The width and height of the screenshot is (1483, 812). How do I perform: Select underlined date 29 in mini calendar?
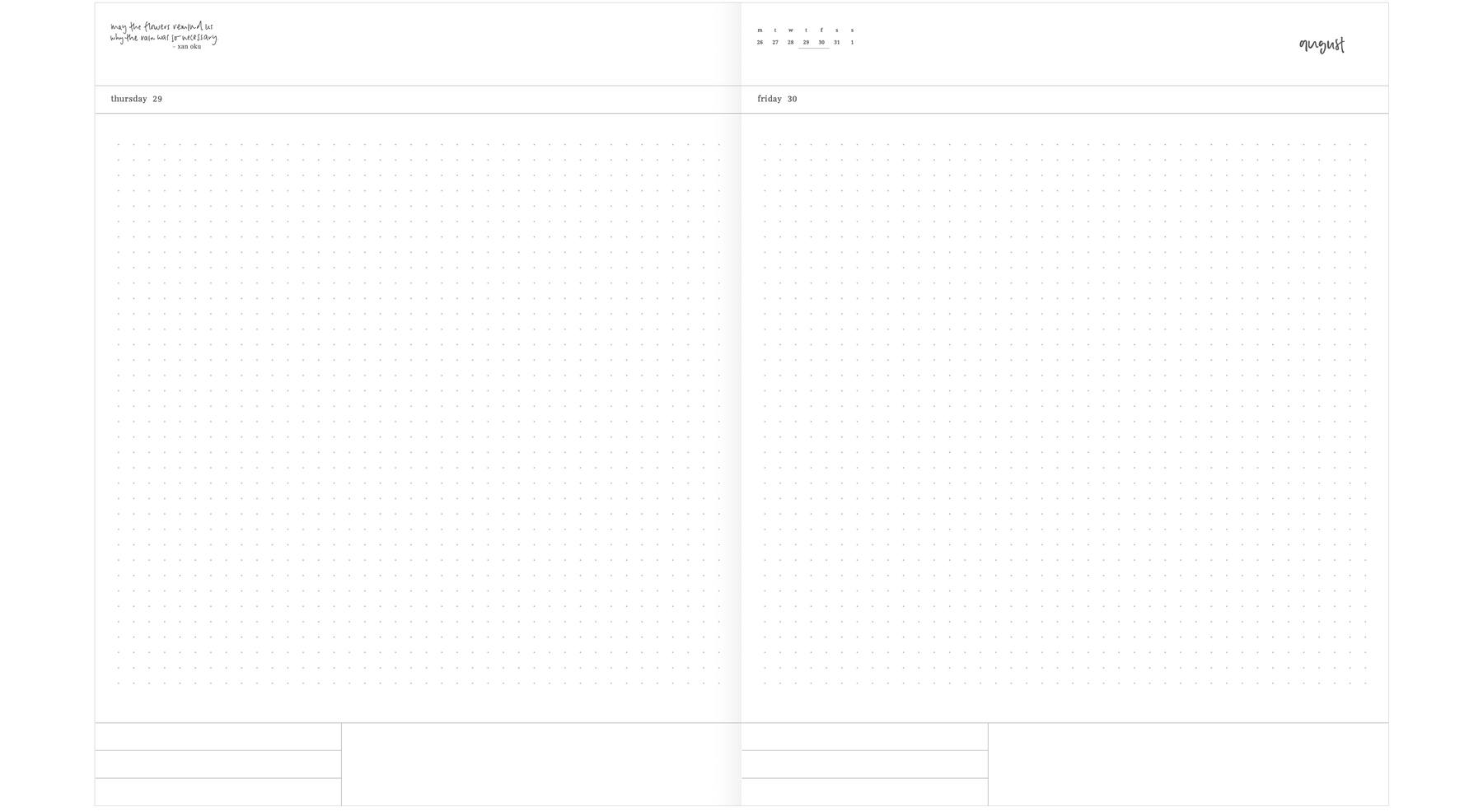[806, 42]
